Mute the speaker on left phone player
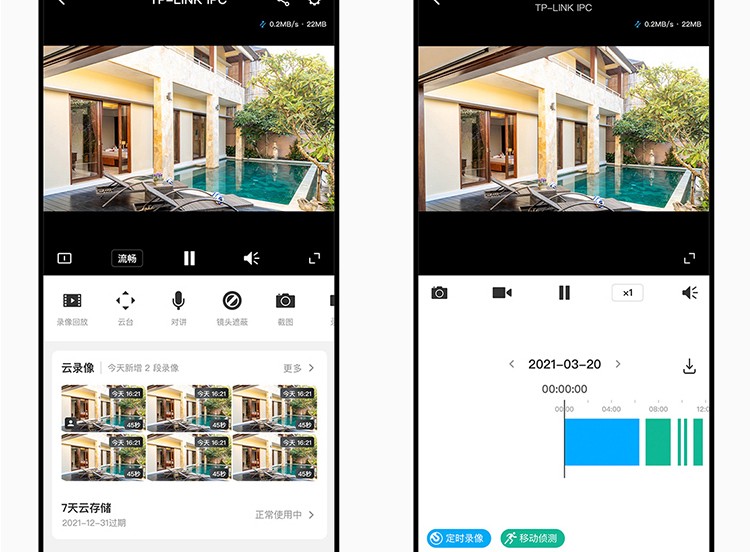The image size is (750, 552). click(251, 258)
